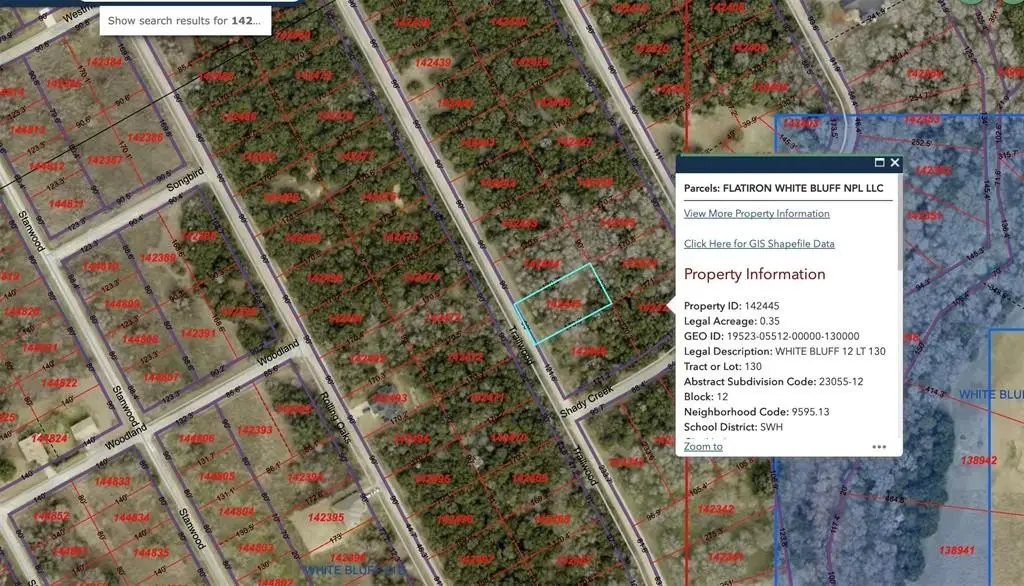Image resolution: width=1024 pixels, height=586 pixels.
Task: Click the View More Property Information link
Action: pyautogui.click(x=756, y=213)
